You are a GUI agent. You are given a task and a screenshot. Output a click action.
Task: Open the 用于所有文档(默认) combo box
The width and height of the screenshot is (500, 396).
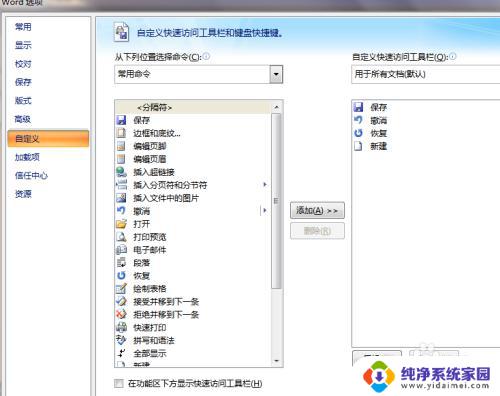(426, 74)
